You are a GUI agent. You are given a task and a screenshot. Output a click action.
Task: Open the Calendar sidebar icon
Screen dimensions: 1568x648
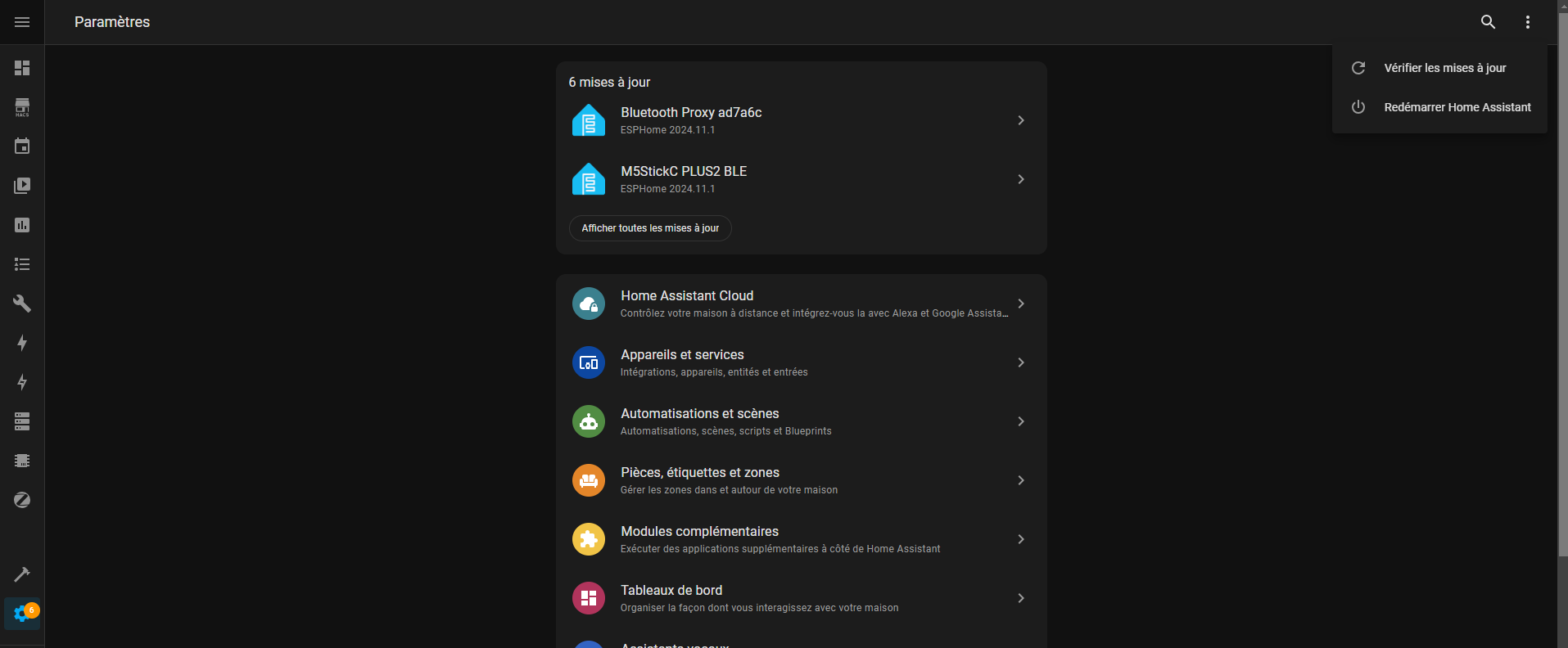point(22,146)
